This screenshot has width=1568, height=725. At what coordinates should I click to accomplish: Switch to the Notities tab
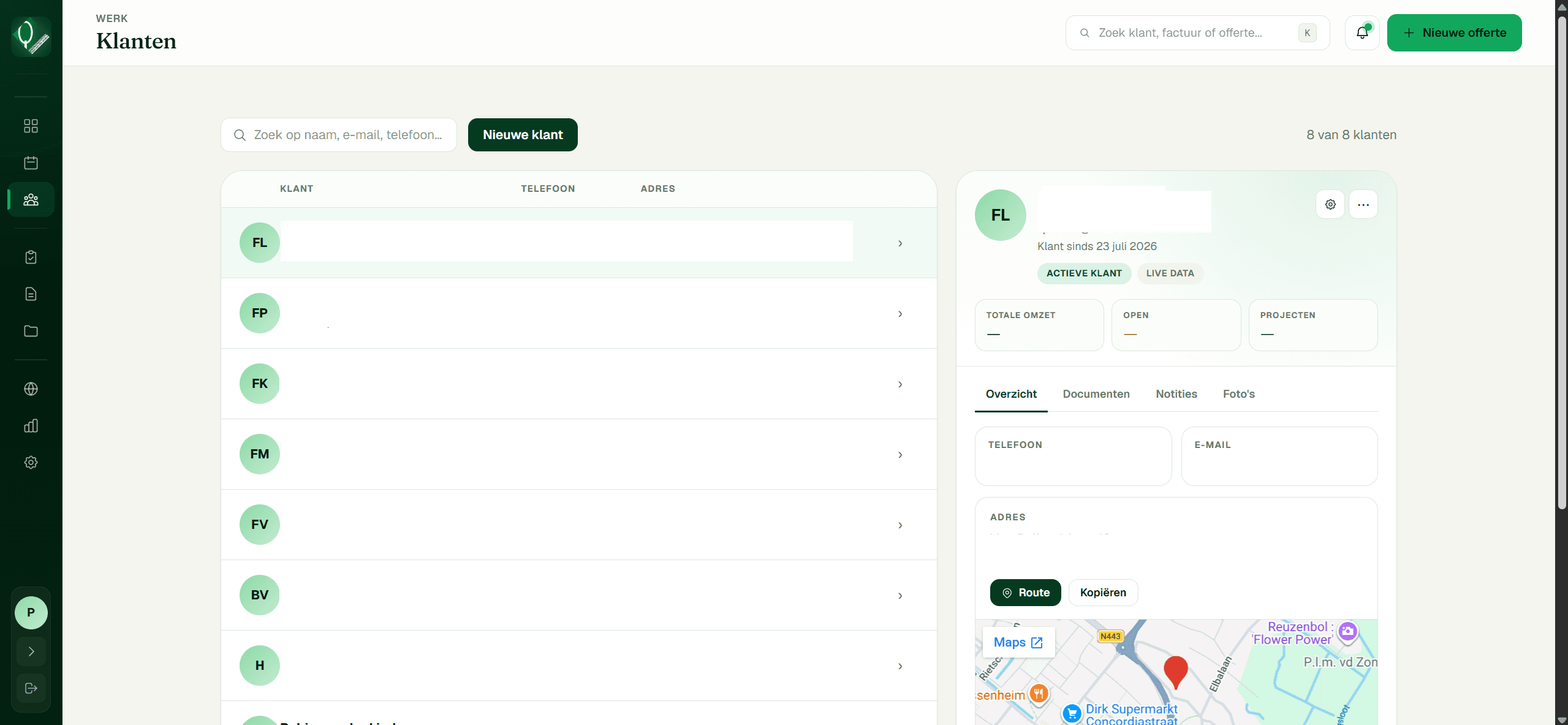point(1176,394)
